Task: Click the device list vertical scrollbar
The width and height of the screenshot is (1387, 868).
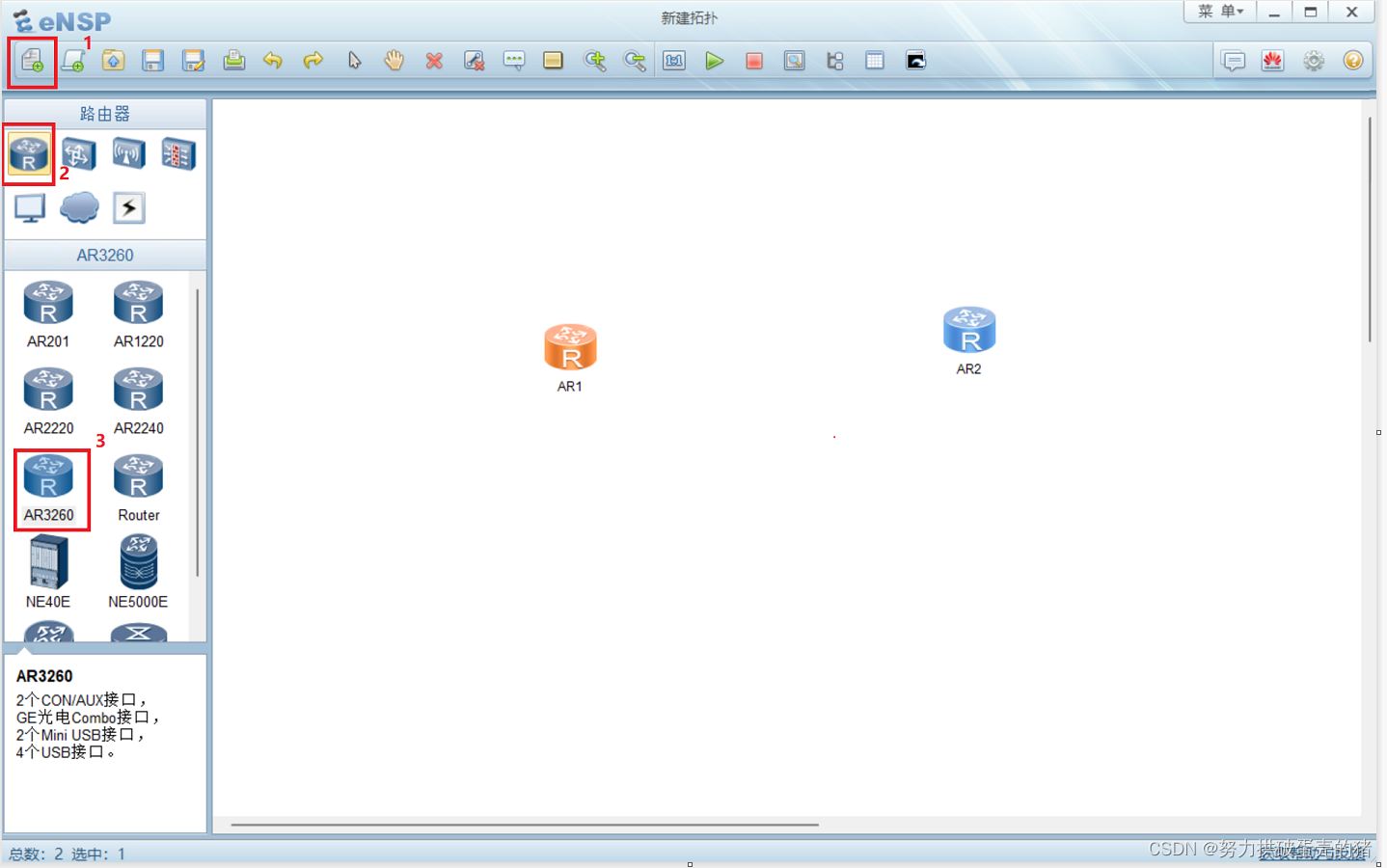Action: click(198, 432)
